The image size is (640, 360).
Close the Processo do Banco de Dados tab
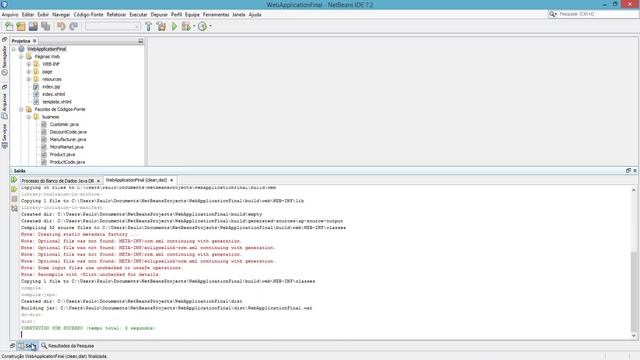pos(98,180)
